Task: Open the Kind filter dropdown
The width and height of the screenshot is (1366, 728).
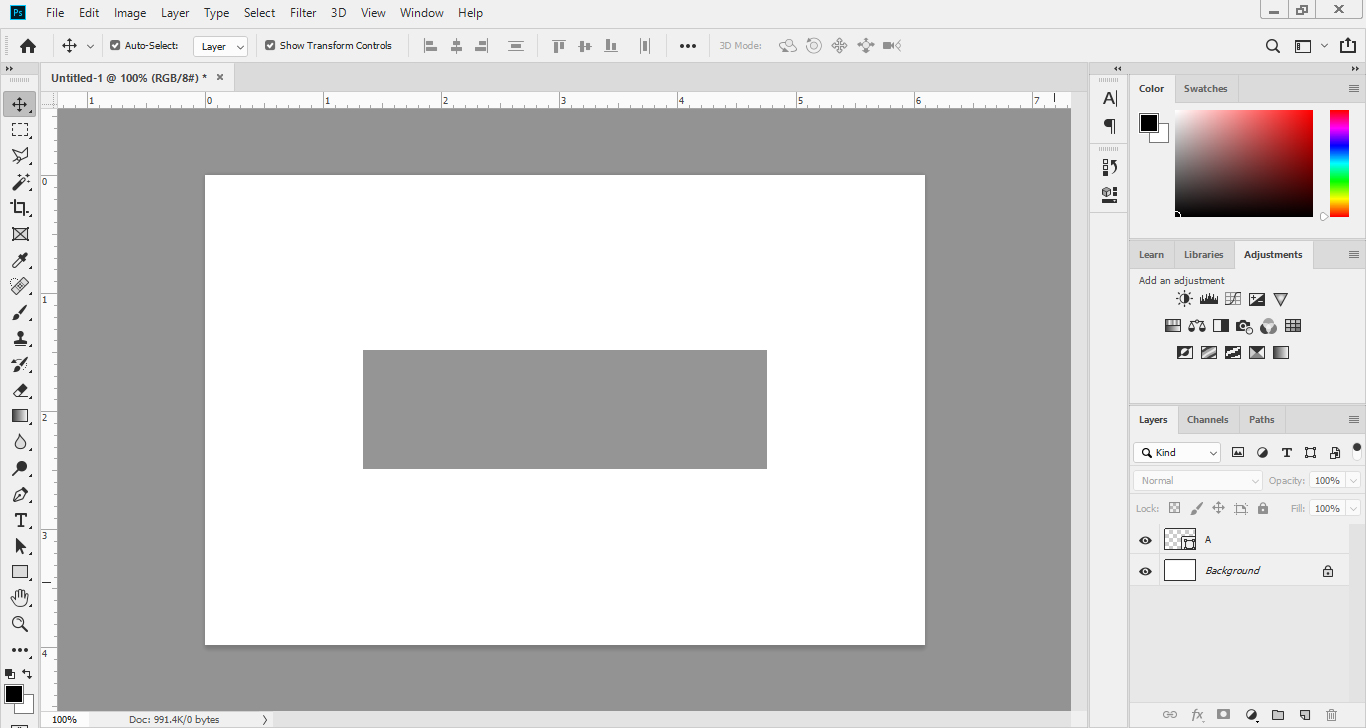Action: click(x=1177, y=452)
